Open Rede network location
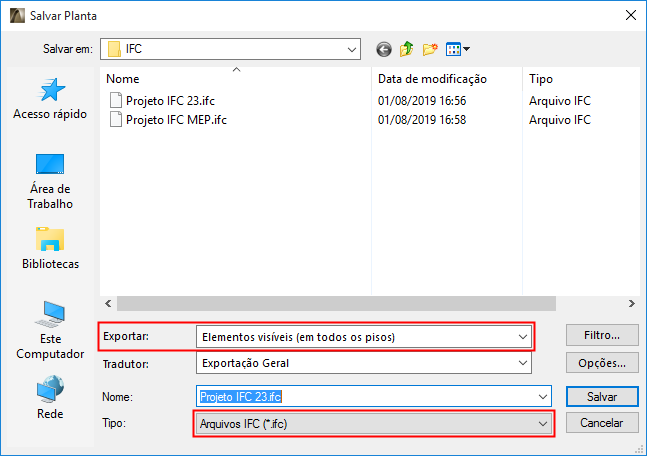This screenshot has height=456, width=647. pos(49,397)
